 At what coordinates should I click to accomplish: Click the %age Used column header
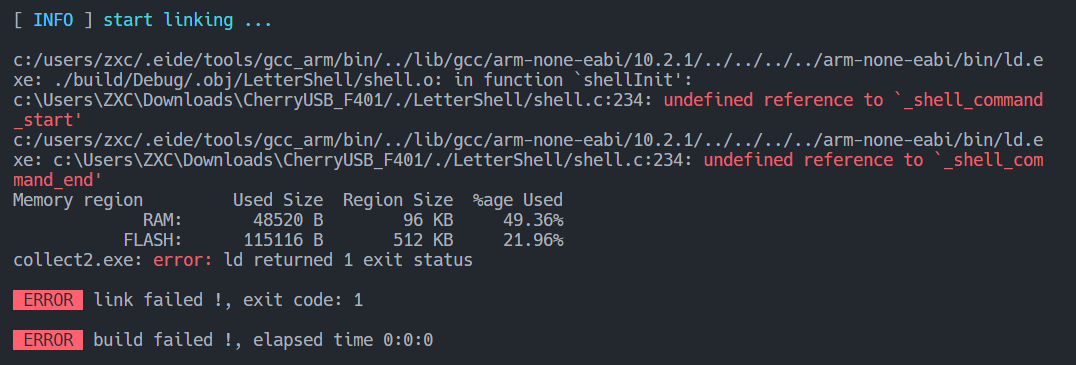(x=518, y=200)
